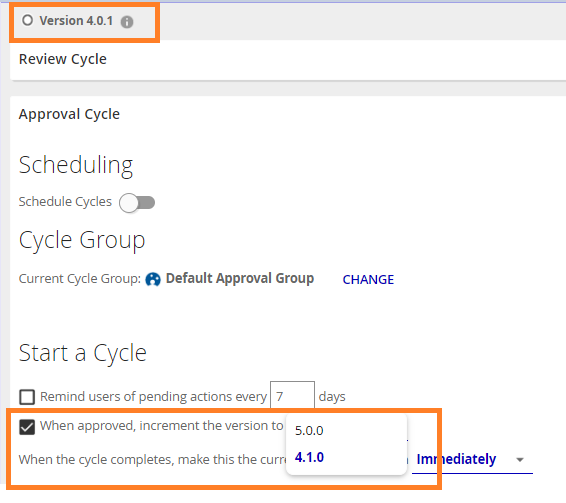Open the Immediately dropdown
The height and width of the screenshot is (503, 566).
(472, 460)
